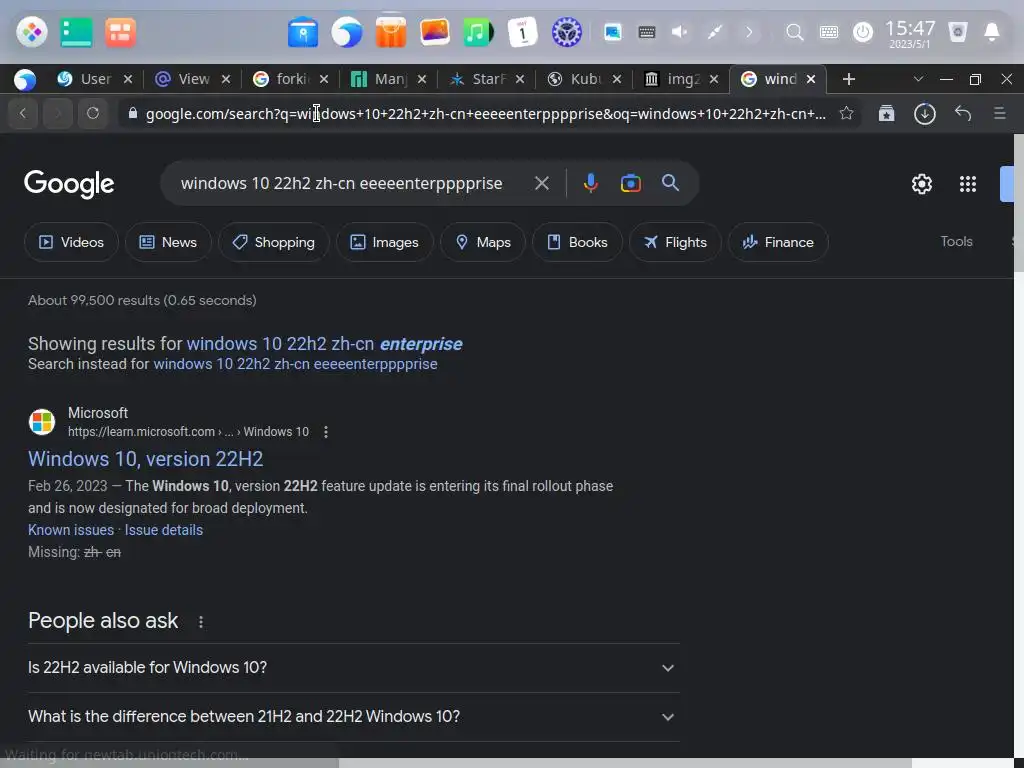Open the bookmarks collection toolbar icon
1024x768 pixels.
point(886,113)
